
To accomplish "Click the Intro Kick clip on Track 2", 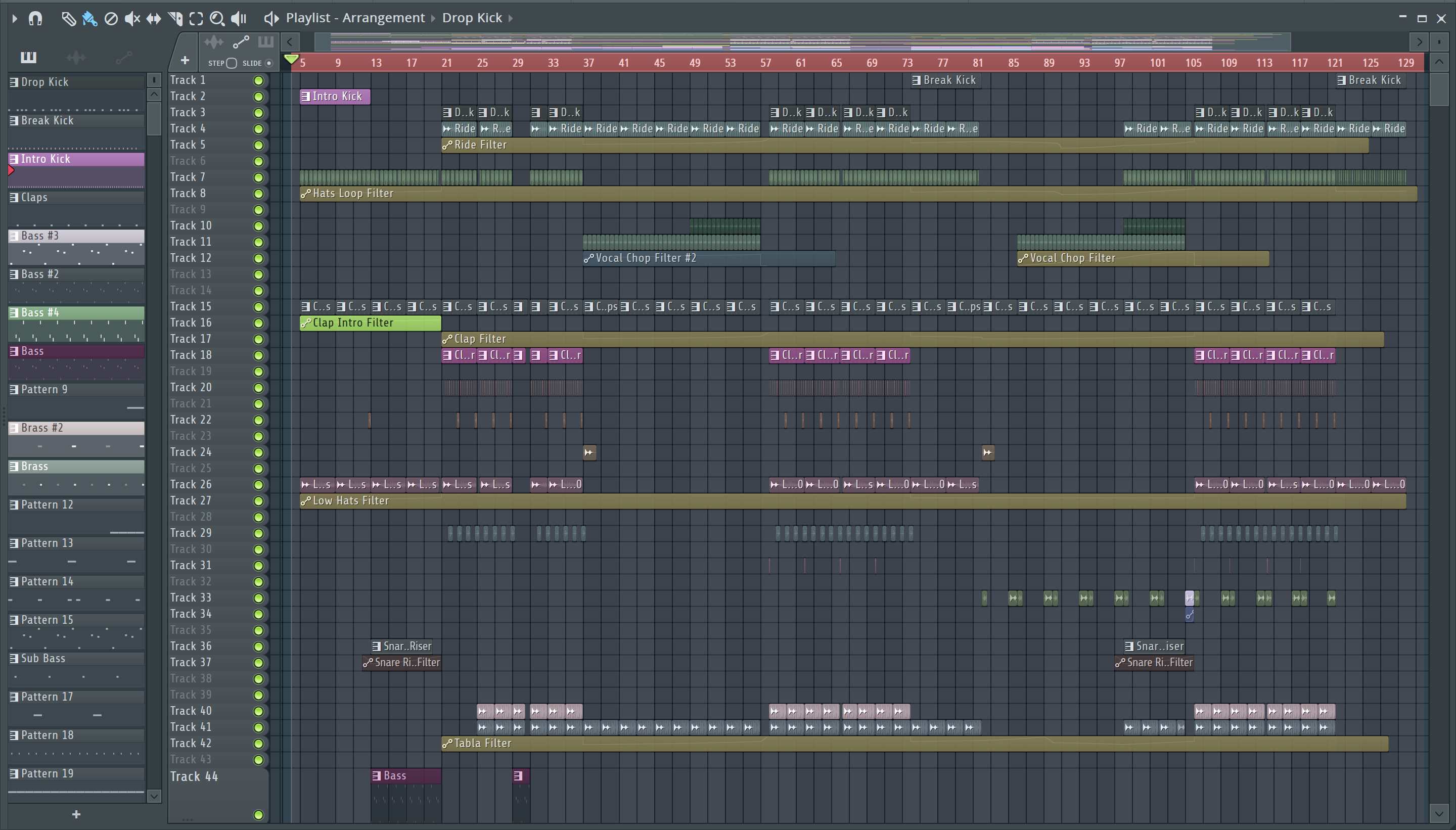I will (335, 97).
